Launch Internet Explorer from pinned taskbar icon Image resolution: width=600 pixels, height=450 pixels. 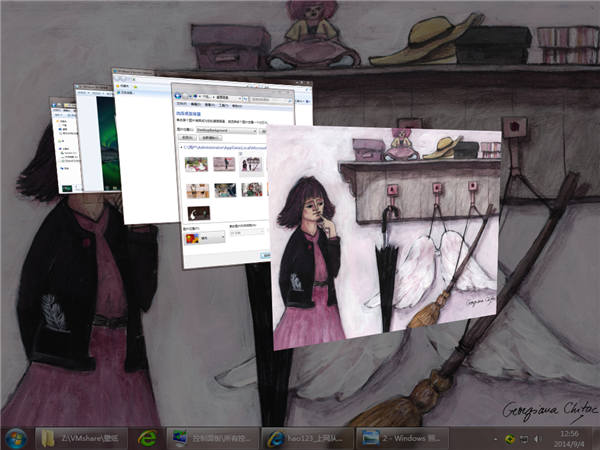(148, 437)
